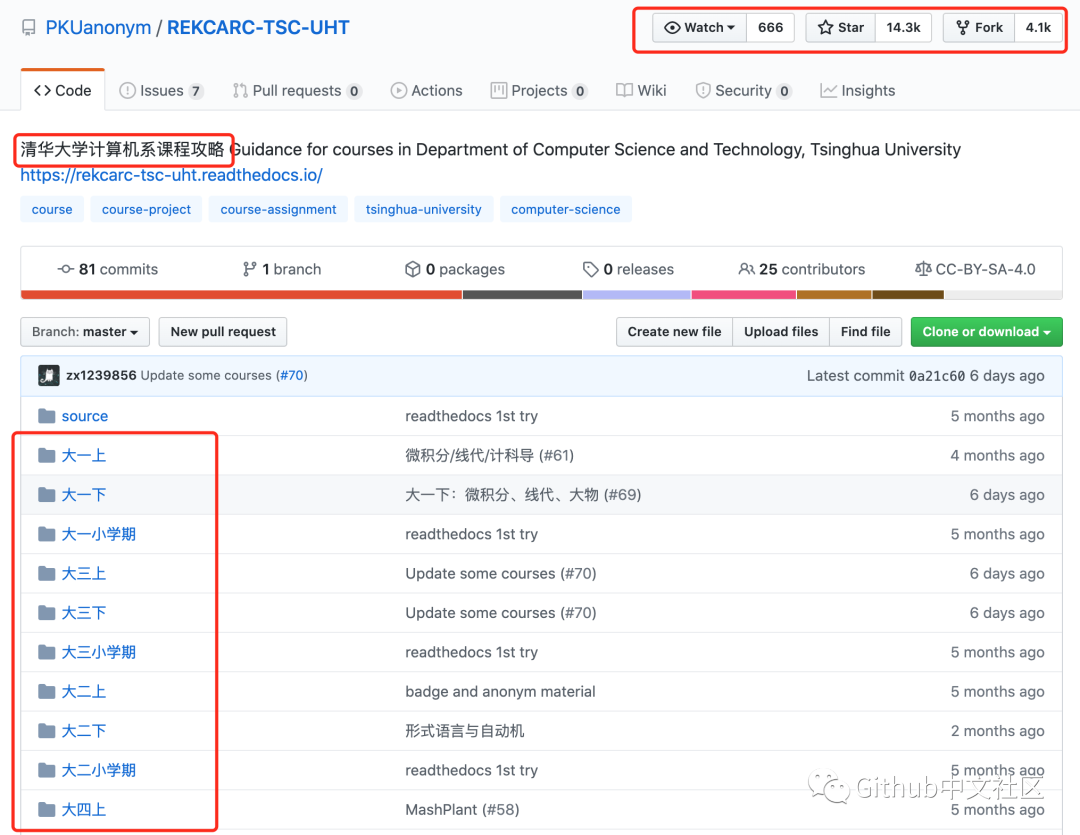Click the folder icon for source
Viewport: 1080px width, 835px height.
coord(46,416)
